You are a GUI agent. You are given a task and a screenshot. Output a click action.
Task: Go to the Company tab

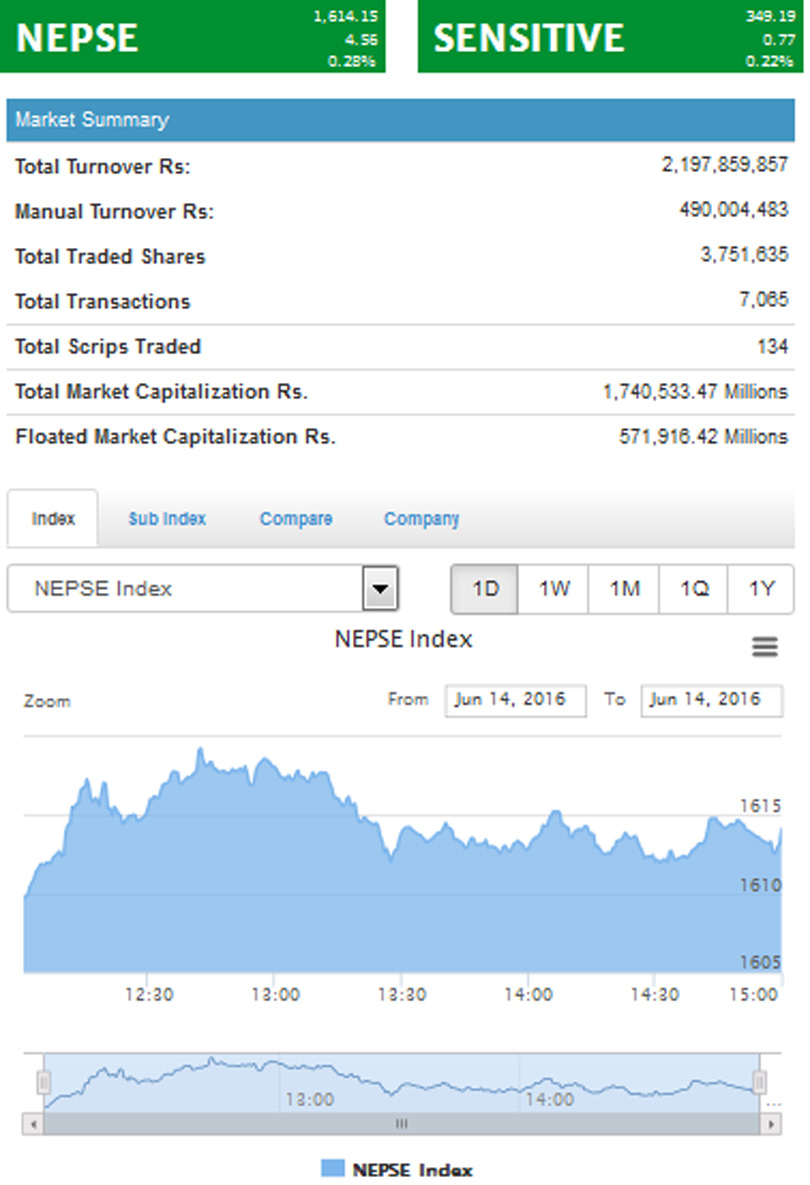422,519
